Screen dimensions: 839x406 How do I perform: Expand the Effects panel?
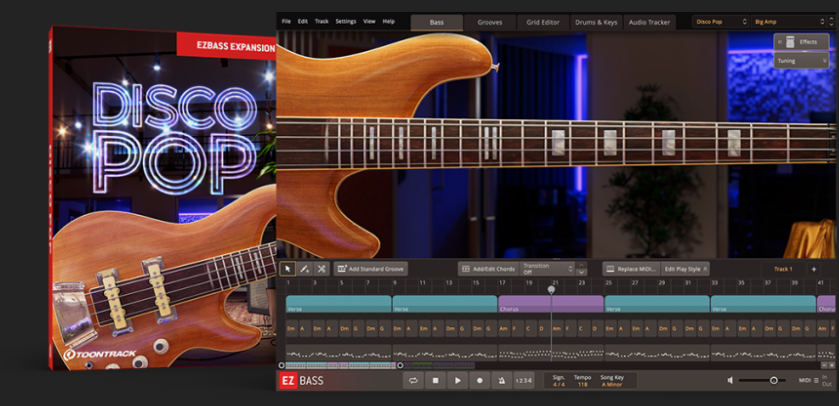[x=801, y=42]
